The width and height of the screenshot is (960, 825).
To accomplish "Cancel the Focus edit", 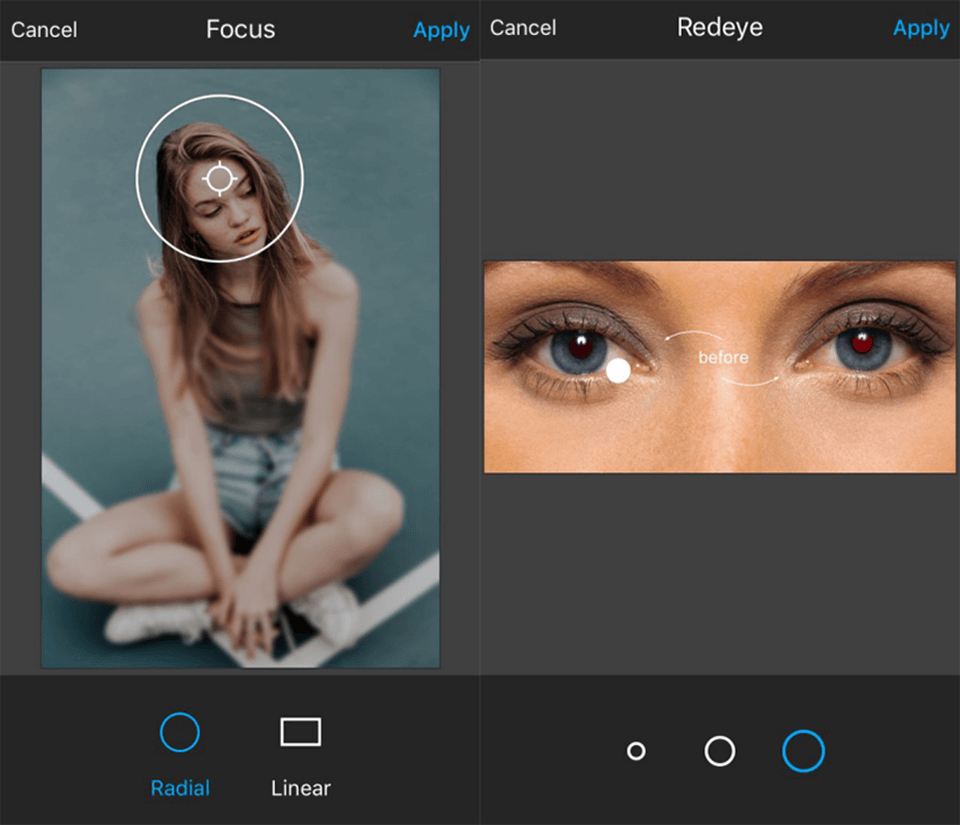I will pyautogui.click(x=44, y=30).
